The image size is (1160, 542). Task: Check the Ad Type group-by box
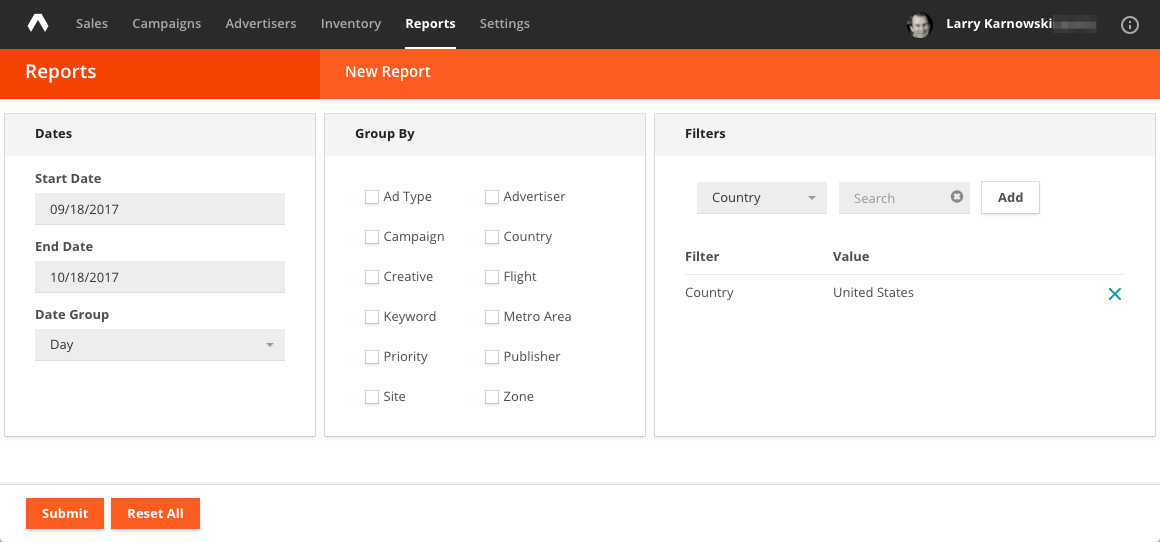[372, 197]
